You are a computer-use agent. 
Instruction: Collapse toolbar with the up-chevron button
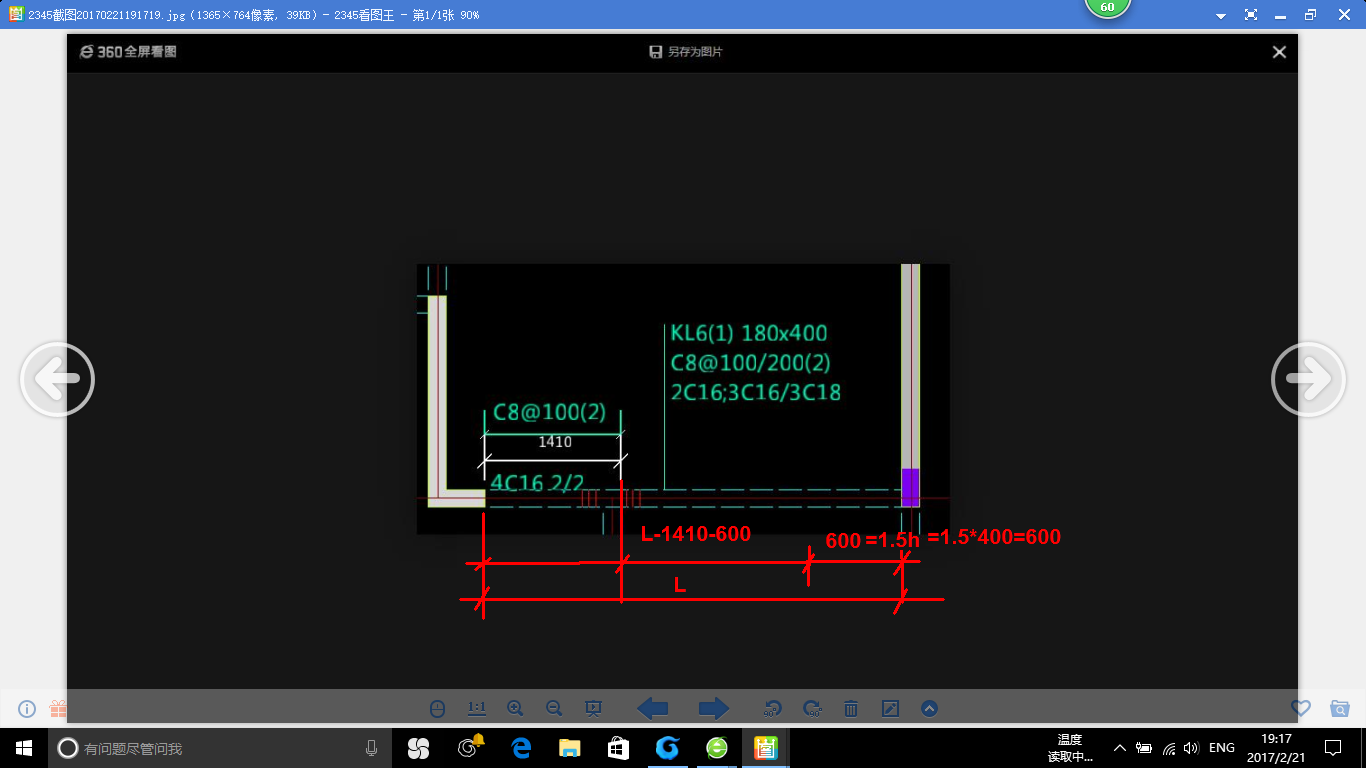(929, 709)
